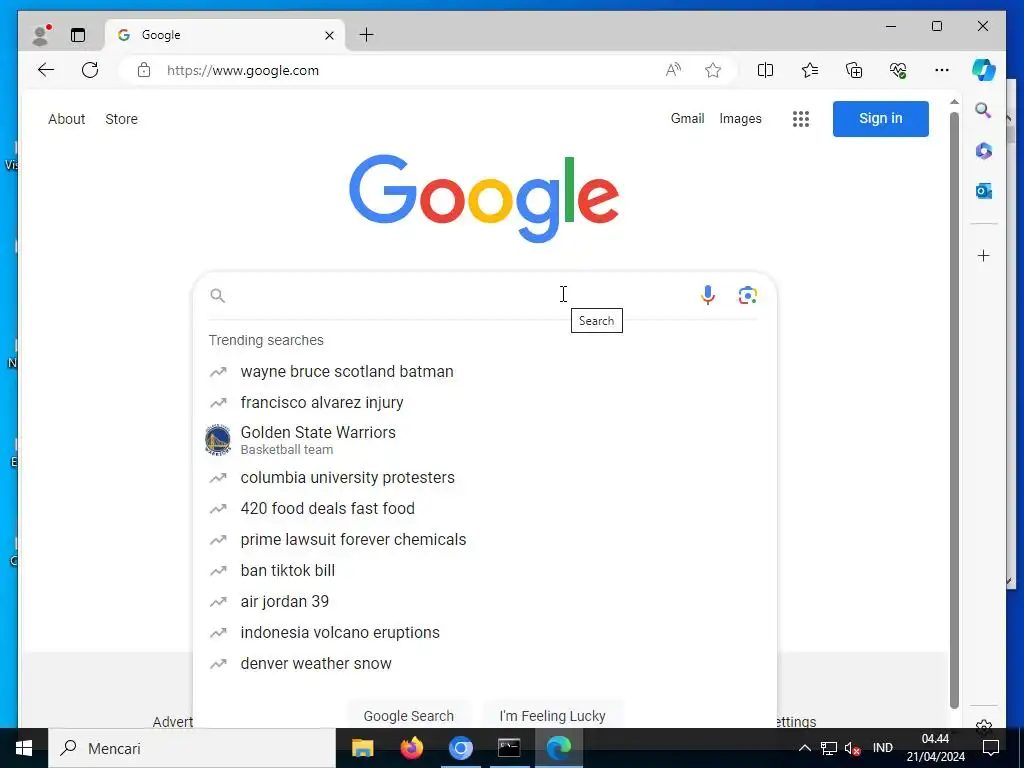The height and width of the screenshot is (768, 1024).
Task: Search by image with Lens
Action: 748,295
